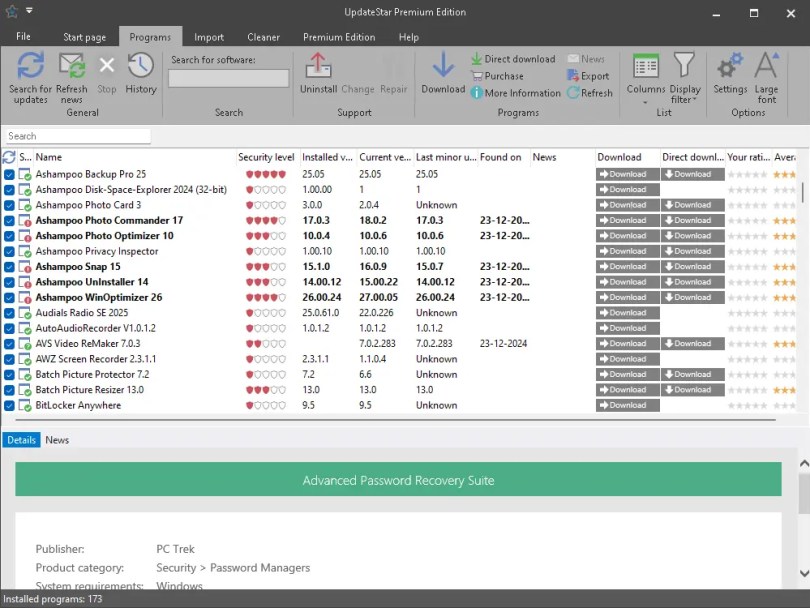Image resolution: width=810 pixels, height=608 pixels.
Task: Open the Settings gears icon
Action: pyautogui.click(x=730, y=66)
